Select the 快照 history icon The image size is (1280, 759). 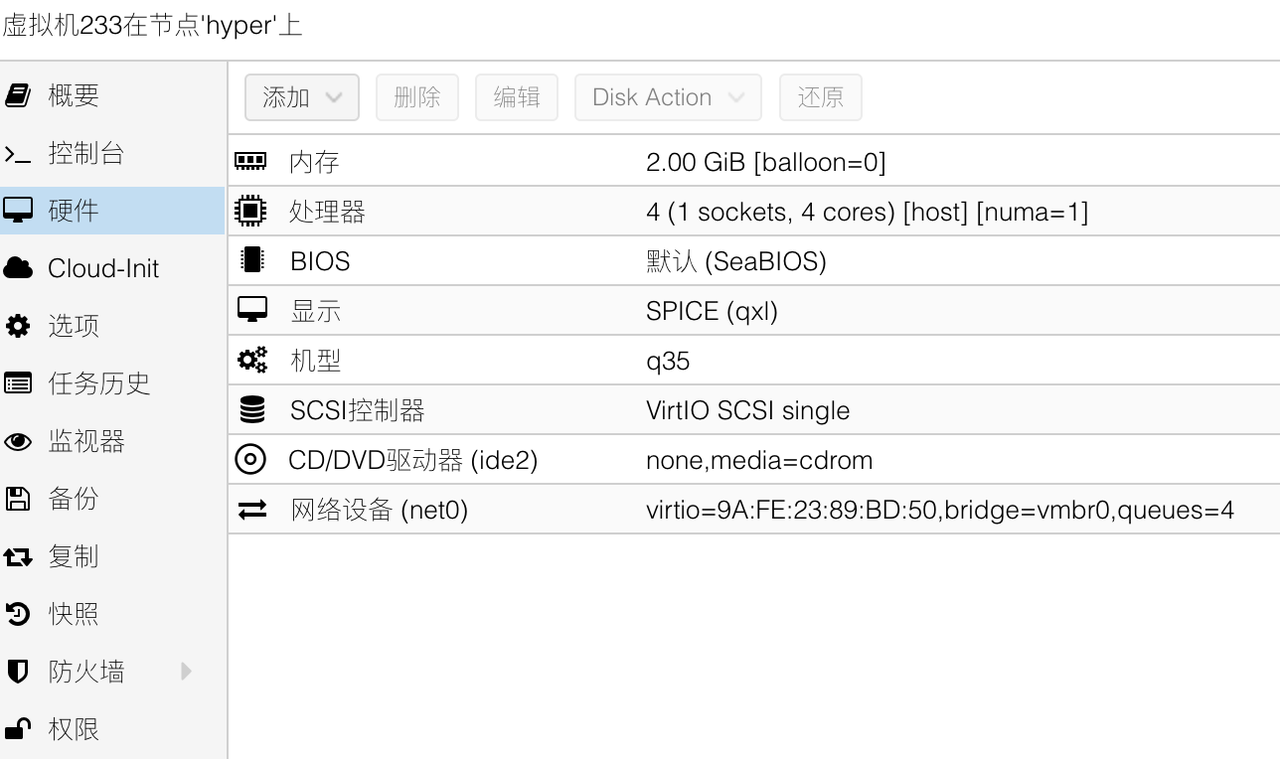18,613
